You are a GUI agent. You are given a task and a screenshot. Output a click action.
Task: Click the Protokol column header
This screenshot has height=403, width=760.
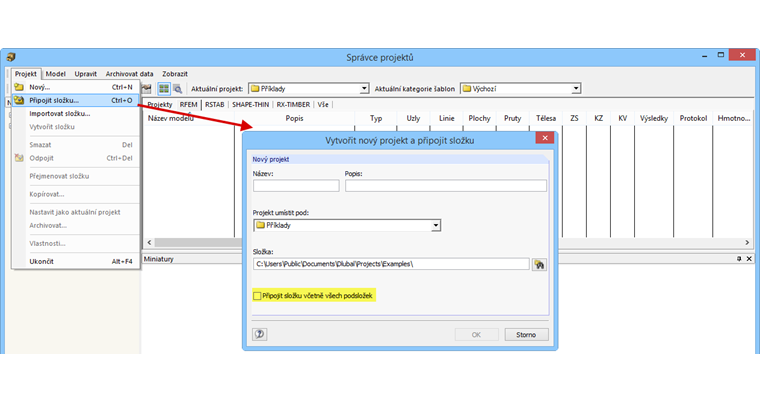pos(693,118)
